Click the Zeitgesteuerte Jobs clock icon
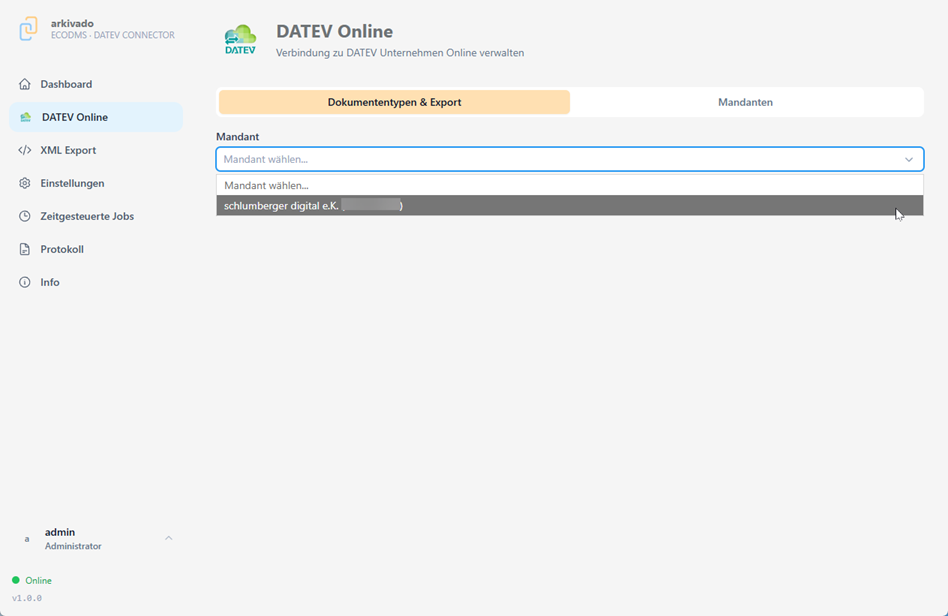The image size is (948, 616). [x=25, y=216]
